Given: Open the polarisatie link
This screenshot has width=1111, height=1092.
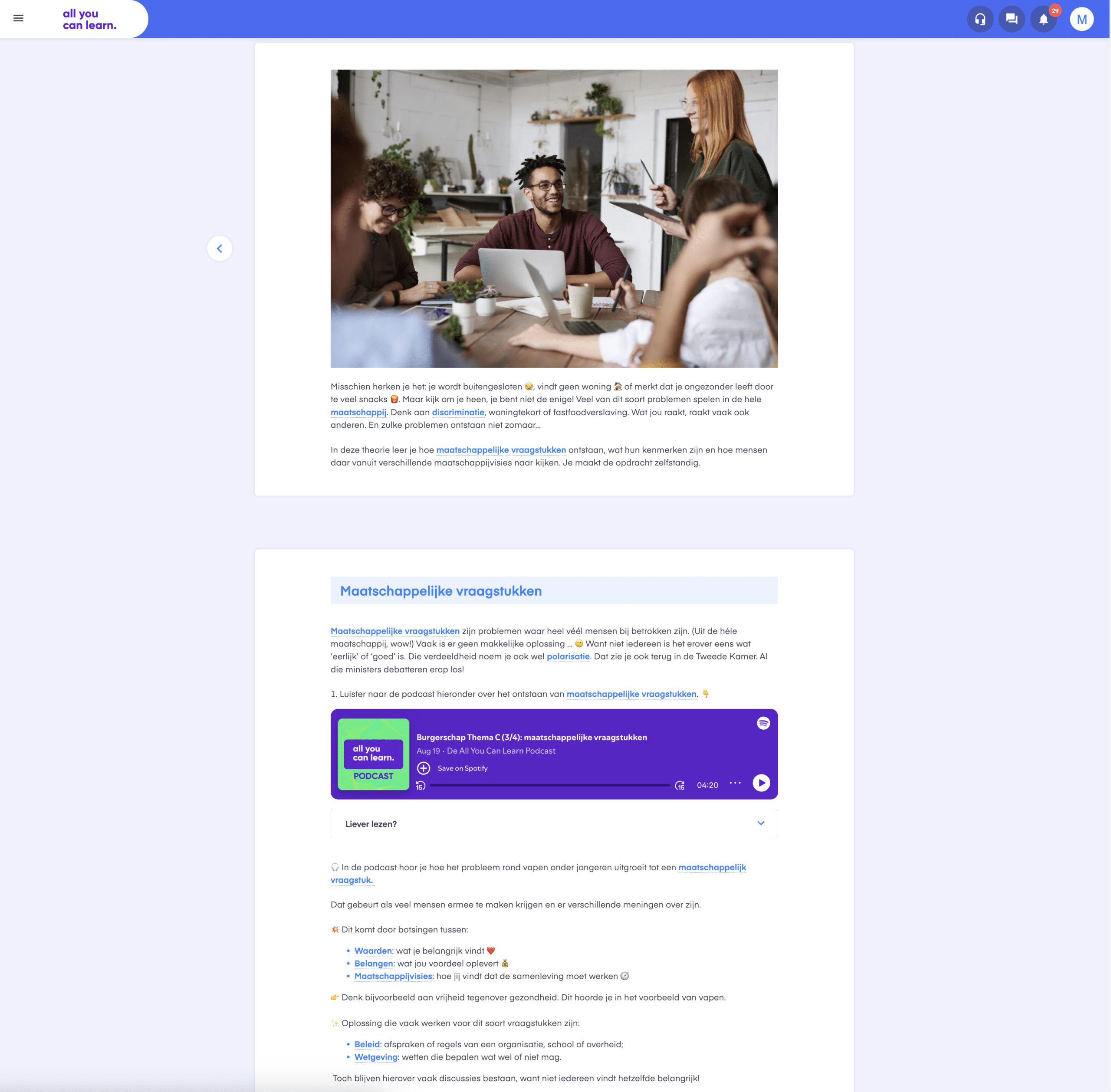Looking at the screenshot, I should (568, 657).
